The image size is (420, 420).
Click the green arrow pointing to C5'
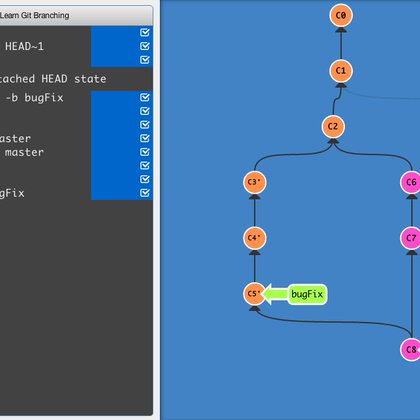[x=275, y=294]
